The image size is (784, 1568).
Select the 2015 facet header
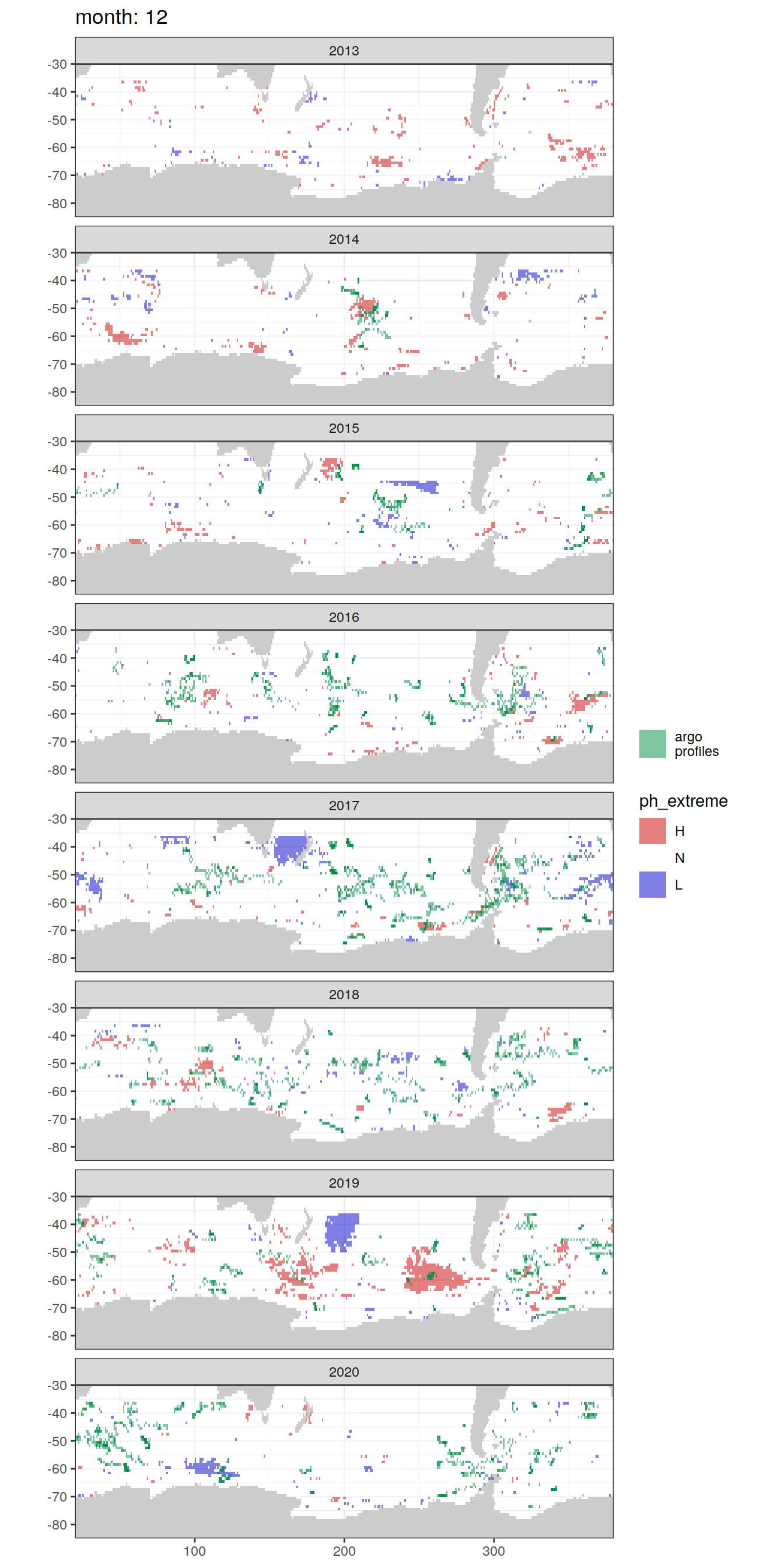(344, 428)
